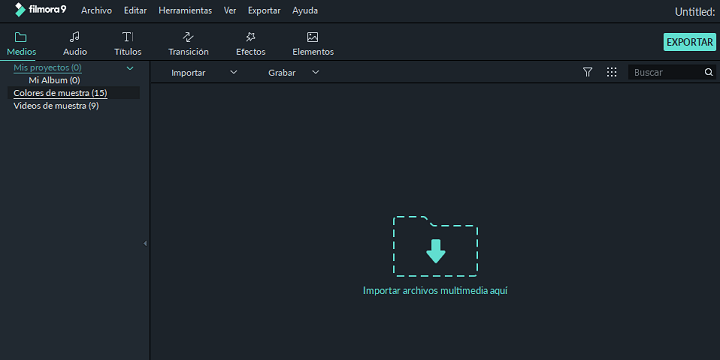Viewport: 720px width, 360px height.
Task: Open the Ayuda menu
Action: (305, 11)
